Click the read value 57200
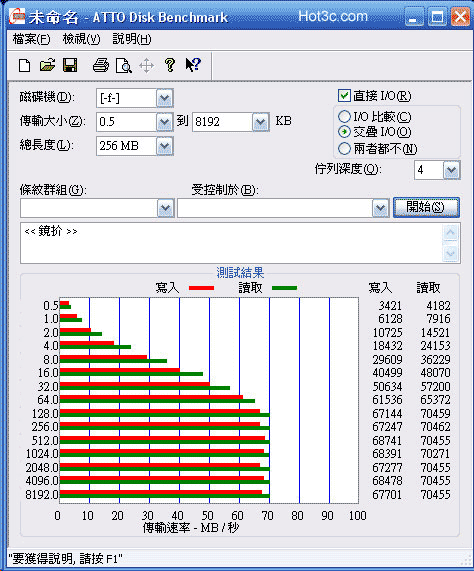 point(435,386)
